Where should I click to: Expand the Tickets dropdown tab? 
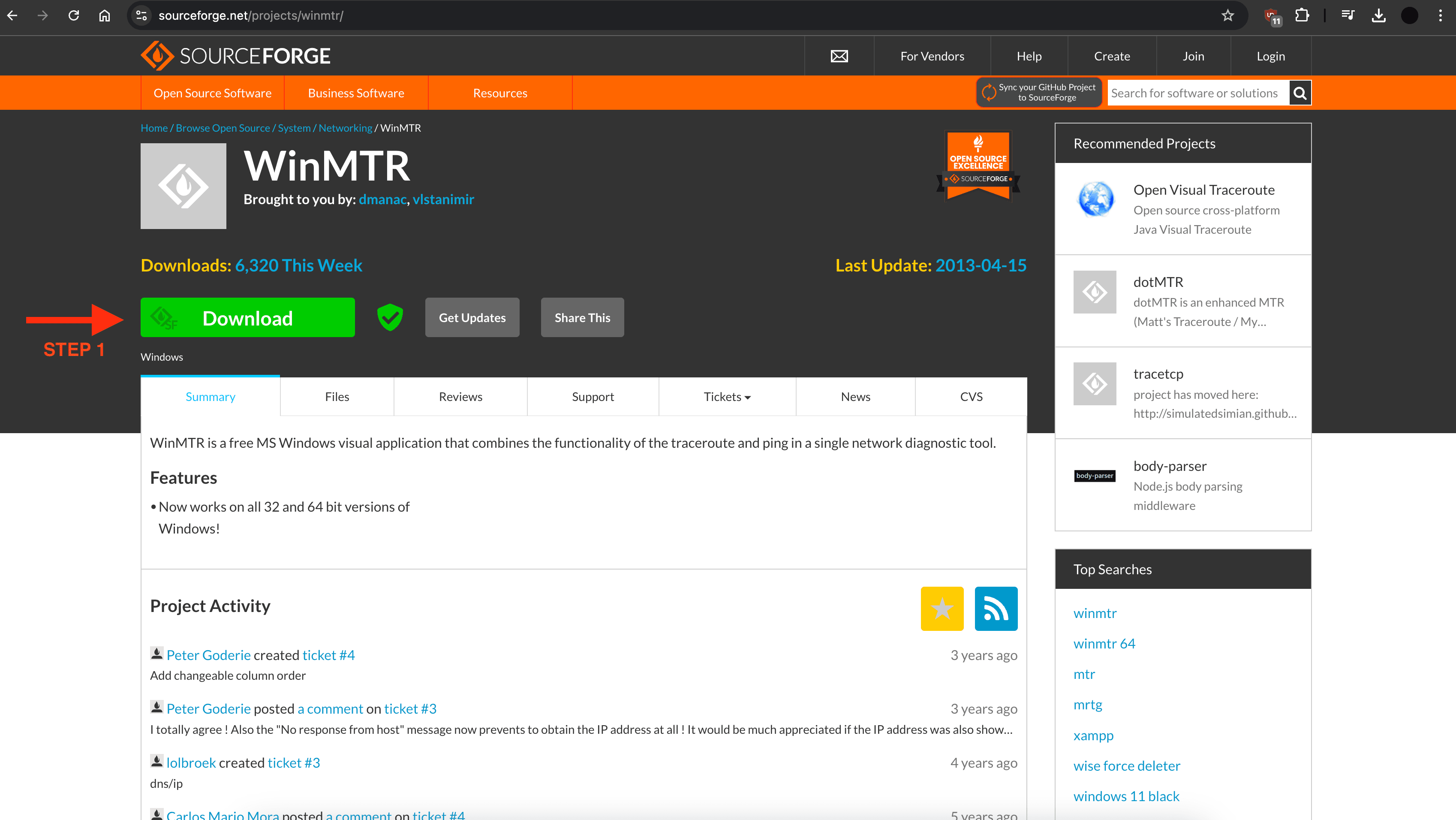[727, 396]
